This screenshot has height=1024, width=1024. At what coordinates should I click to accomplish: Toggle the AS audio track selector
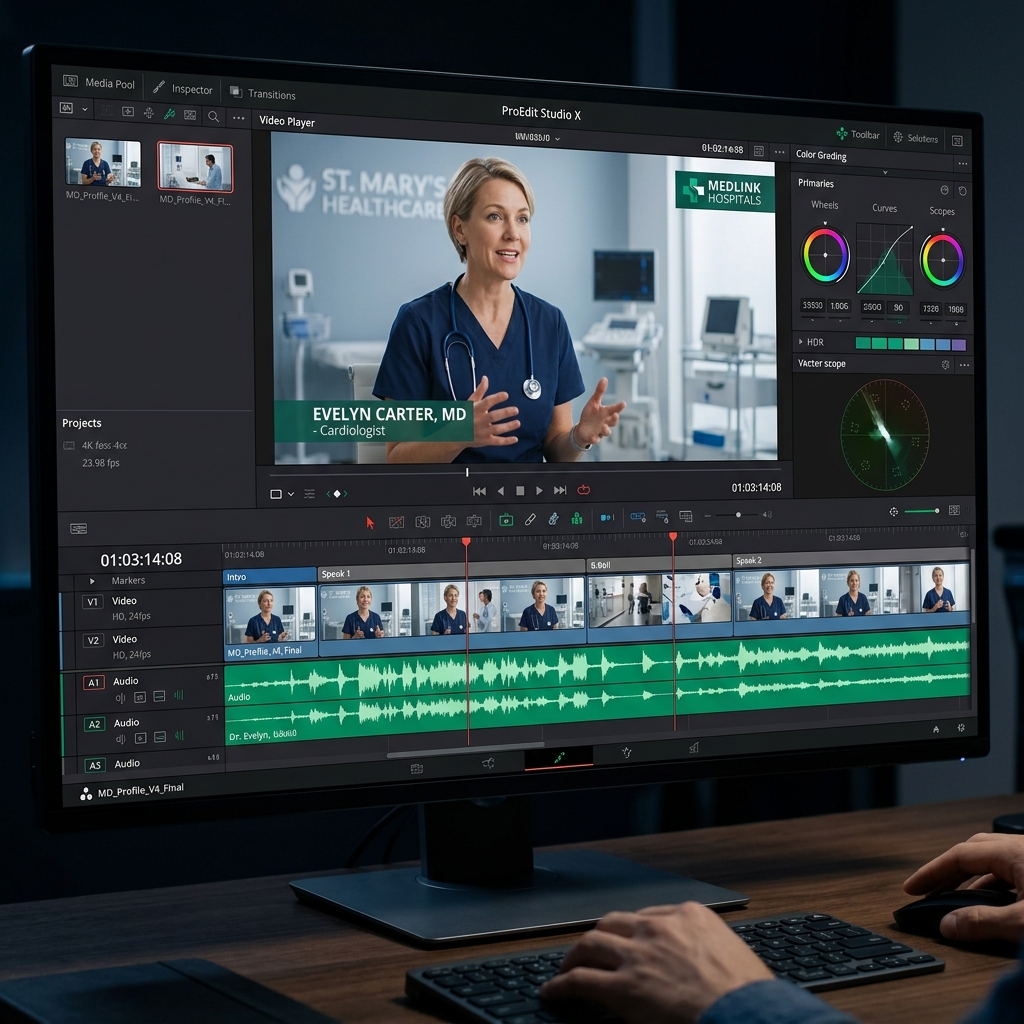coord(95,765)
